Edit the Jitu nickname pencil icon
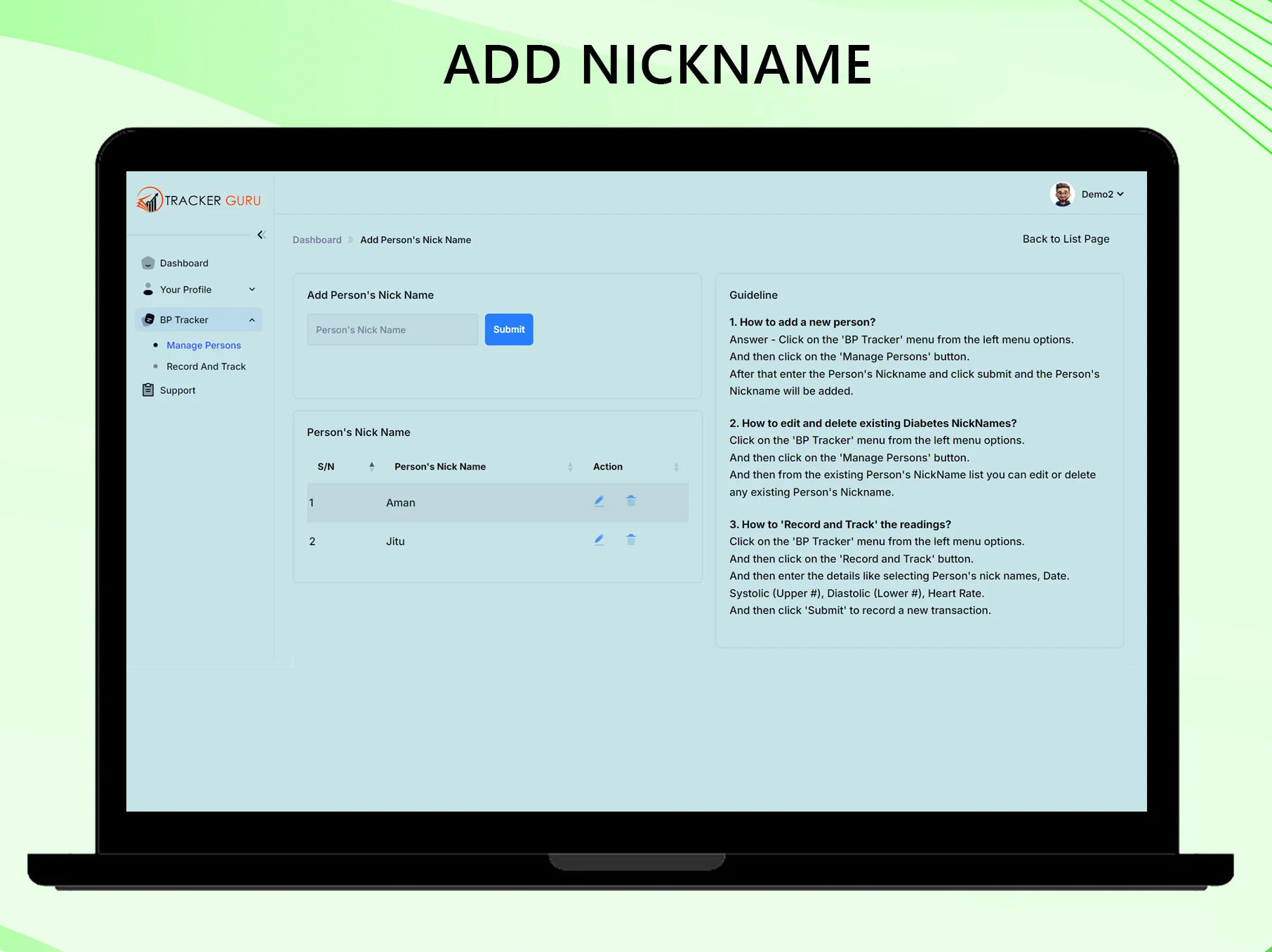This screenshot has height=952, width=1272. 599,540
